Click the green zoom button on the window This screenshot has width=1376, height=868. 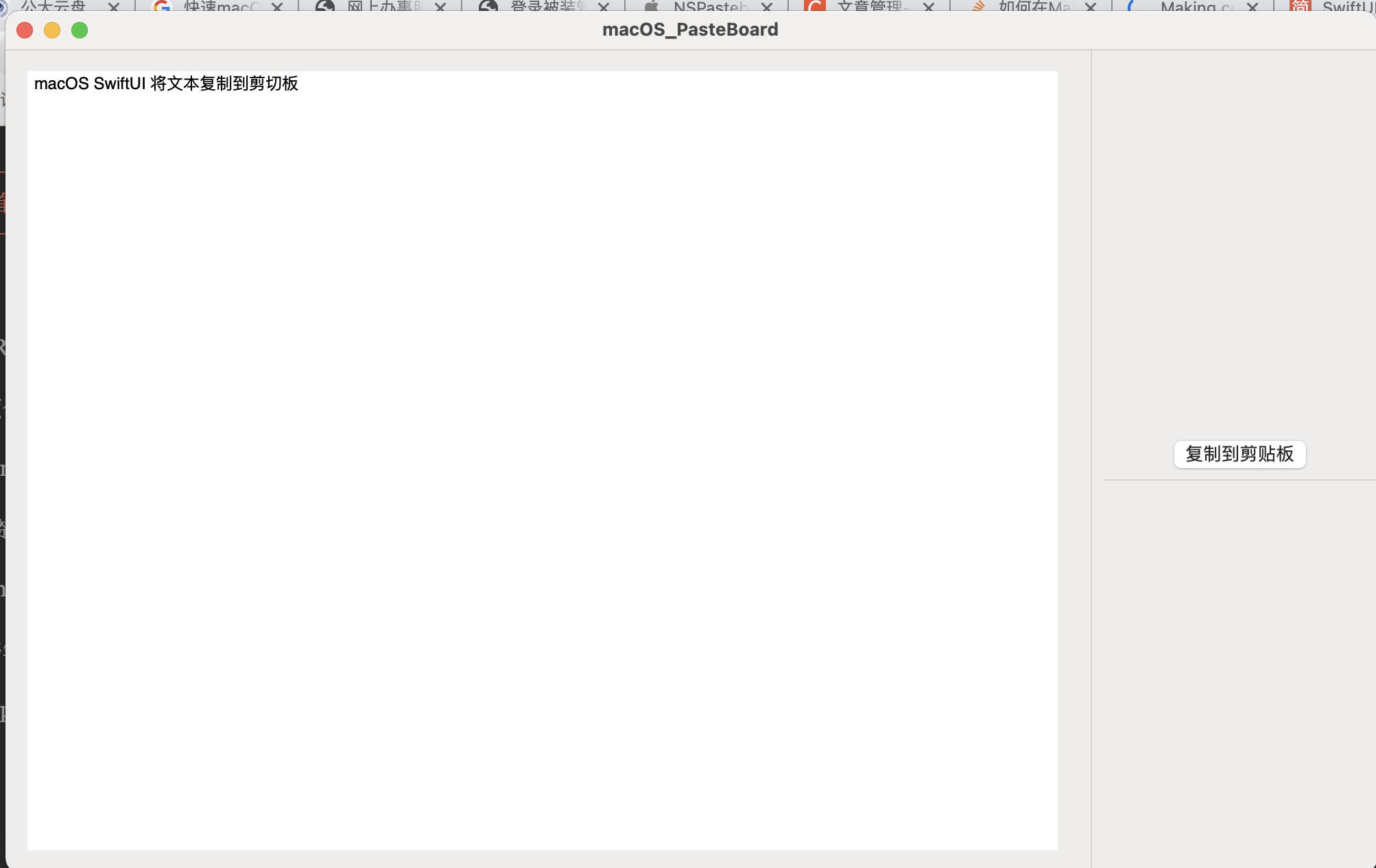click(x=80, y=30)
